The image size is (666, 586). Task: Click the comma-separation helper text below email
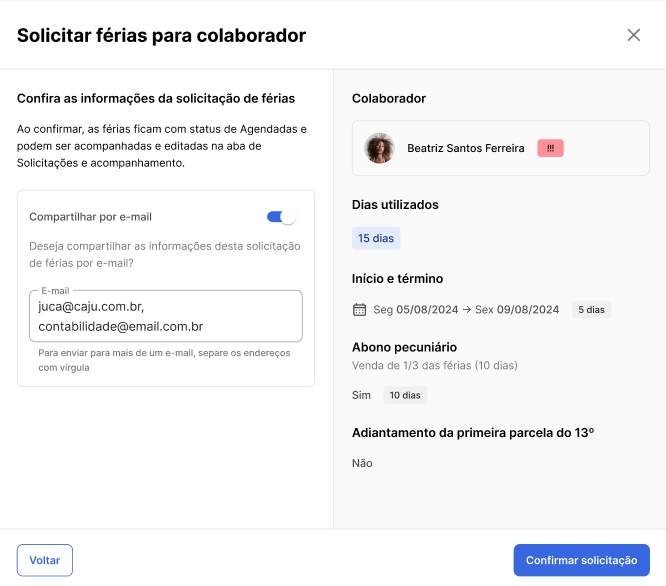(164, 360)
